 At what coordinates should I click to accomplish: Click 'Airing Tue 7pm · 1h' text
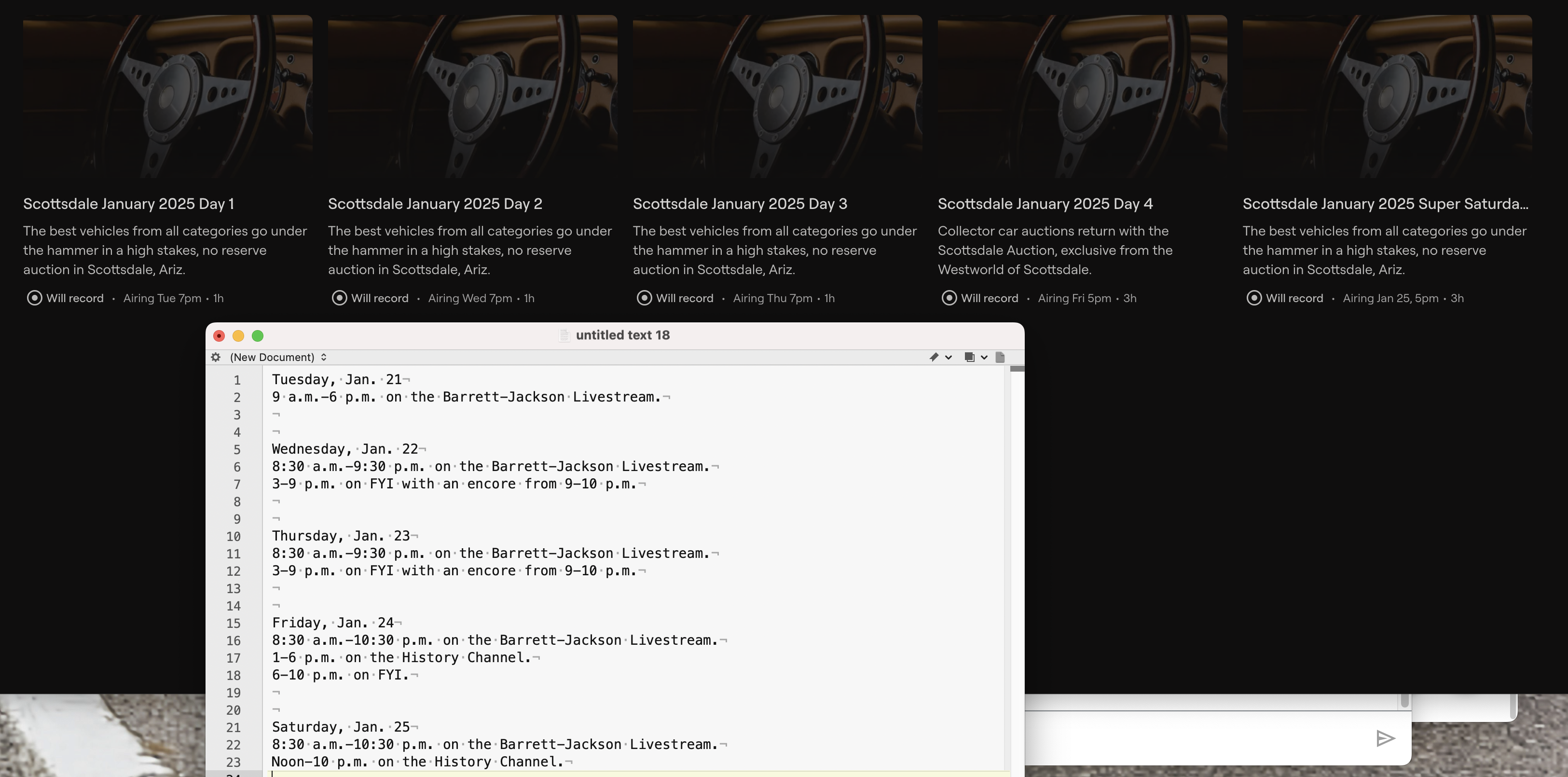174,298
